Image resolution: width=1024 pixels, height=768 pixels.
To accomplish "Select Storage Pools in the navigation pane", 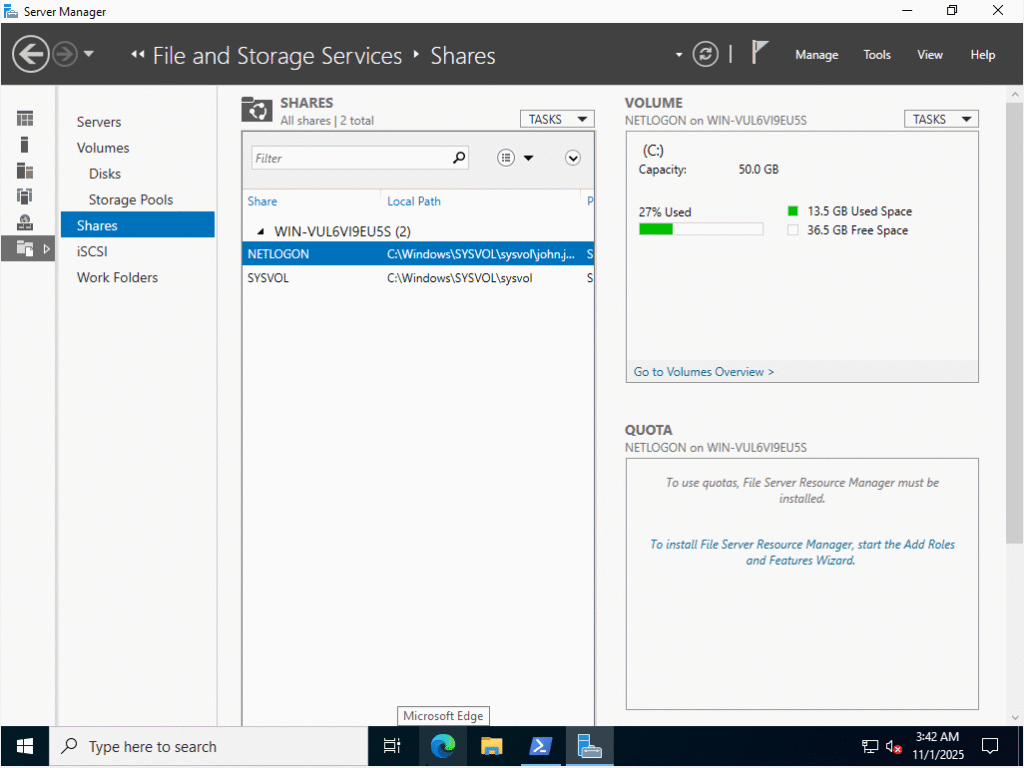I will [130, 200].
